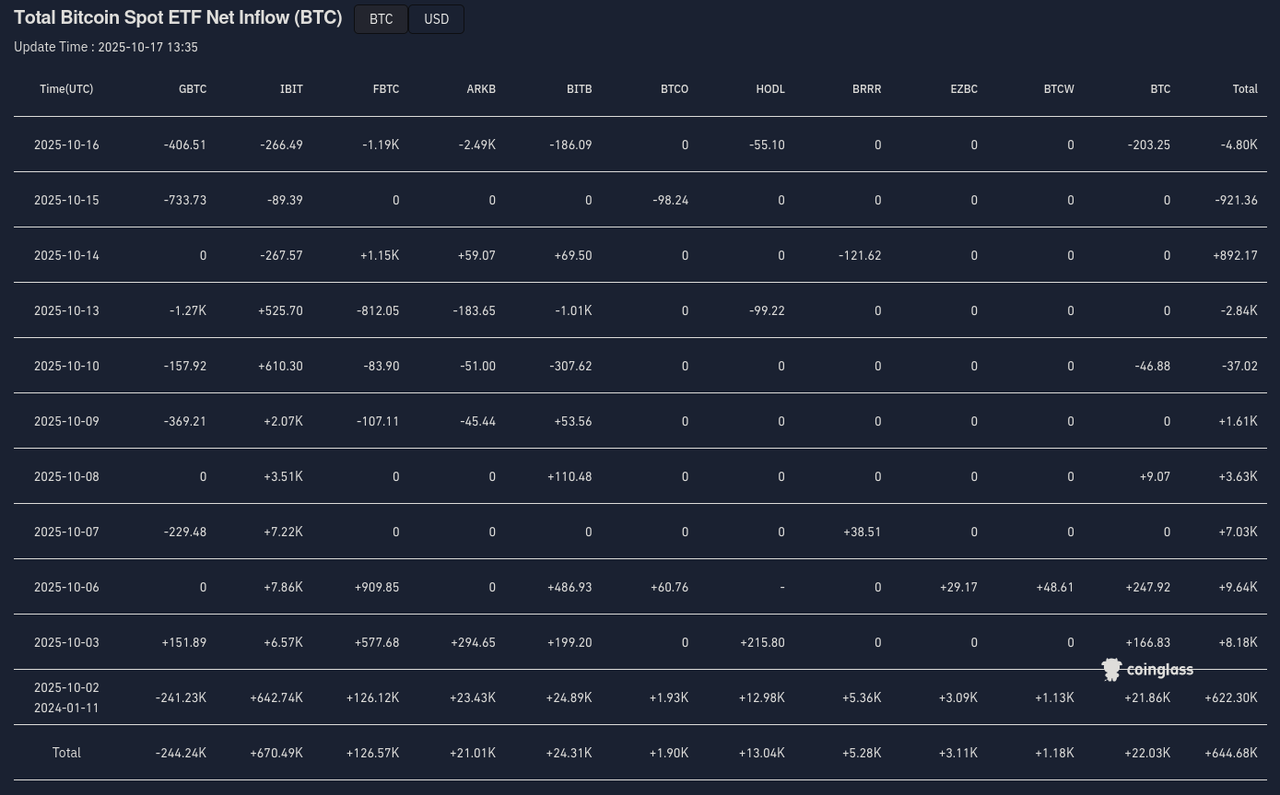
Task: Click IBIT value +610.30
Action: [280, 366]
